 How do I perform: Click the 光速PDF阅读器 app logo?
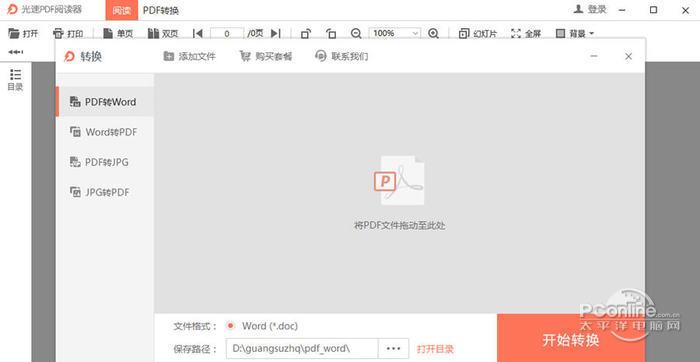pos(12,9)
